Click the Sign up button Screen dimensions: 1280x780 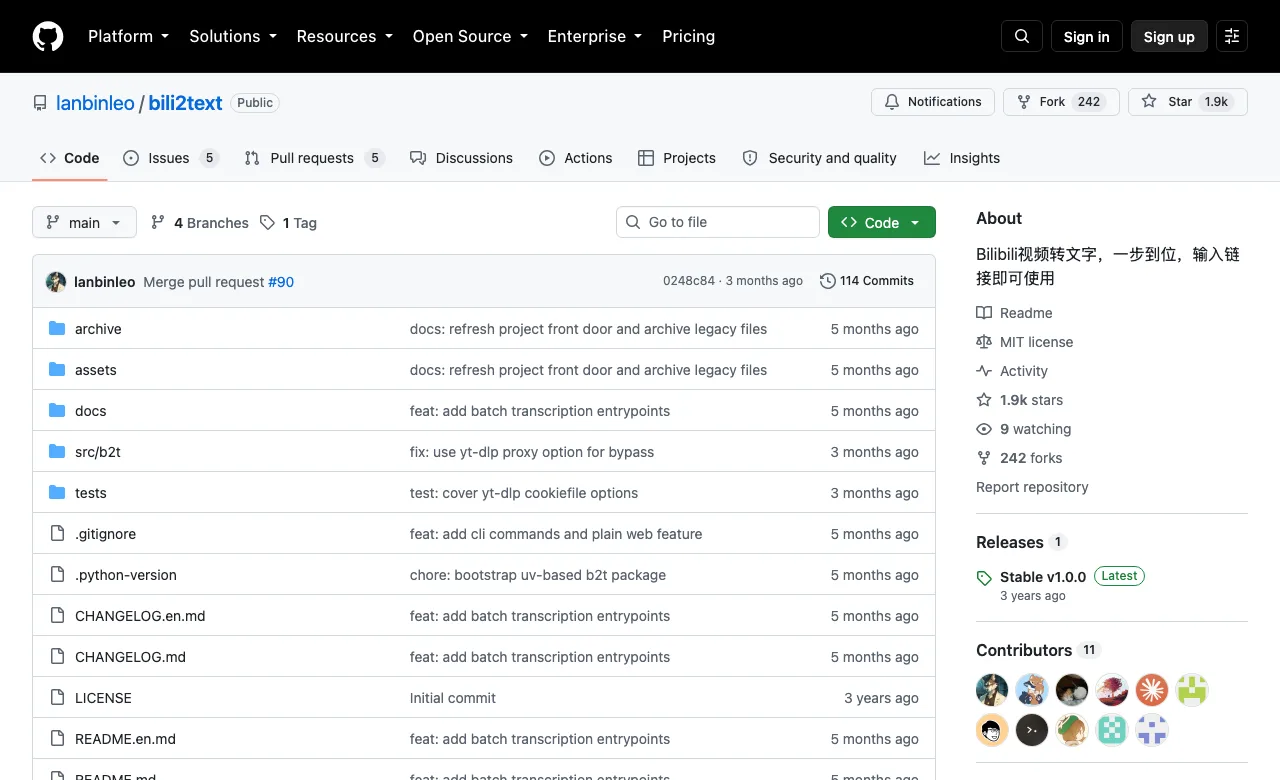pyautogui.click(x=1169, y=36)
